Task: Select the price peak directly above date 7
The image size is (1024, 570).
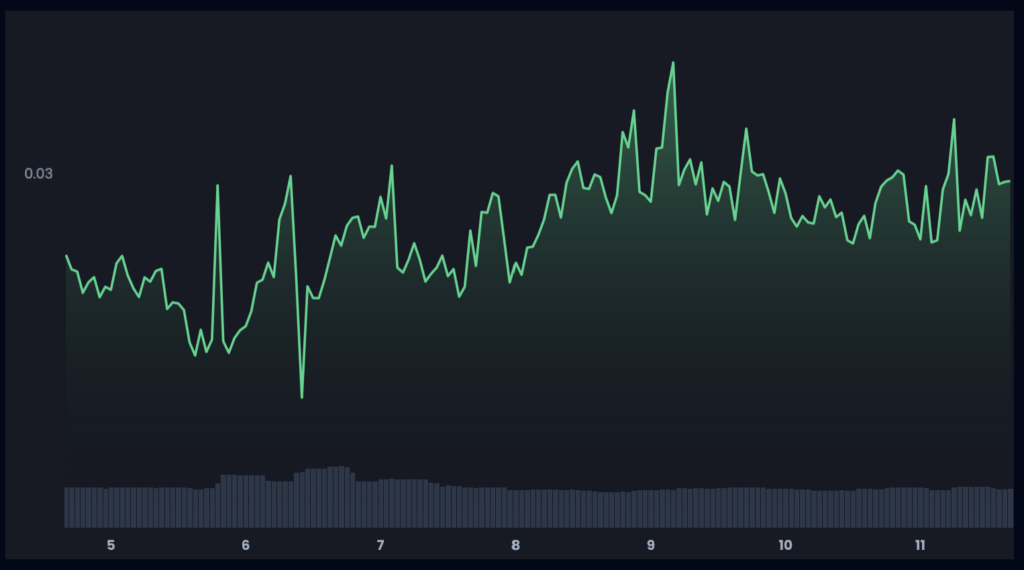Action: (x=391, y=166)
